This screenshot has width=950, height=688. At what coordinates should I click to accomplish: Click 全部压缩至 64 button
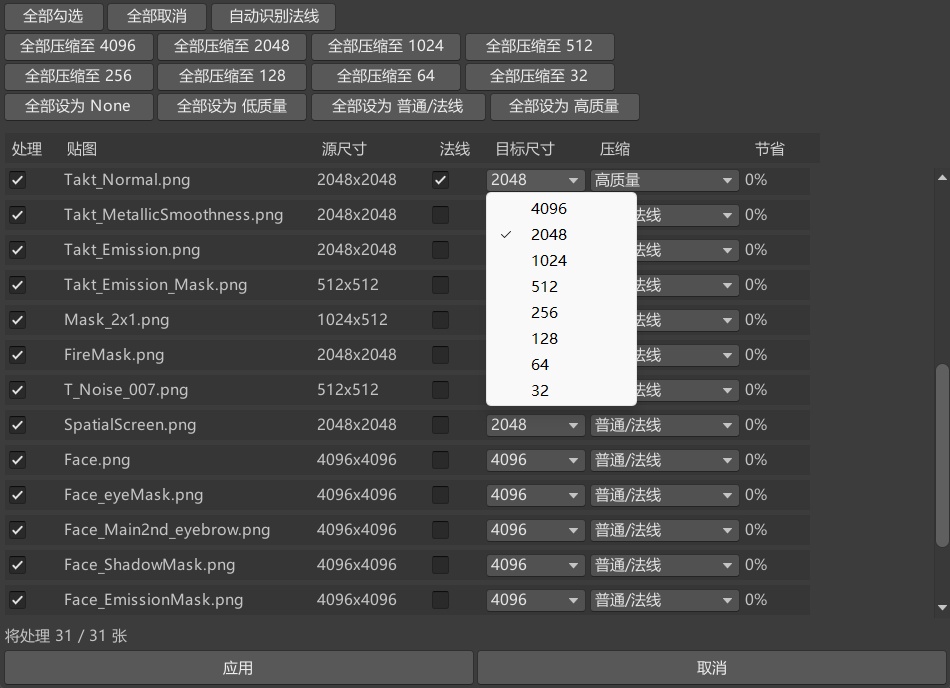point(386,76)
